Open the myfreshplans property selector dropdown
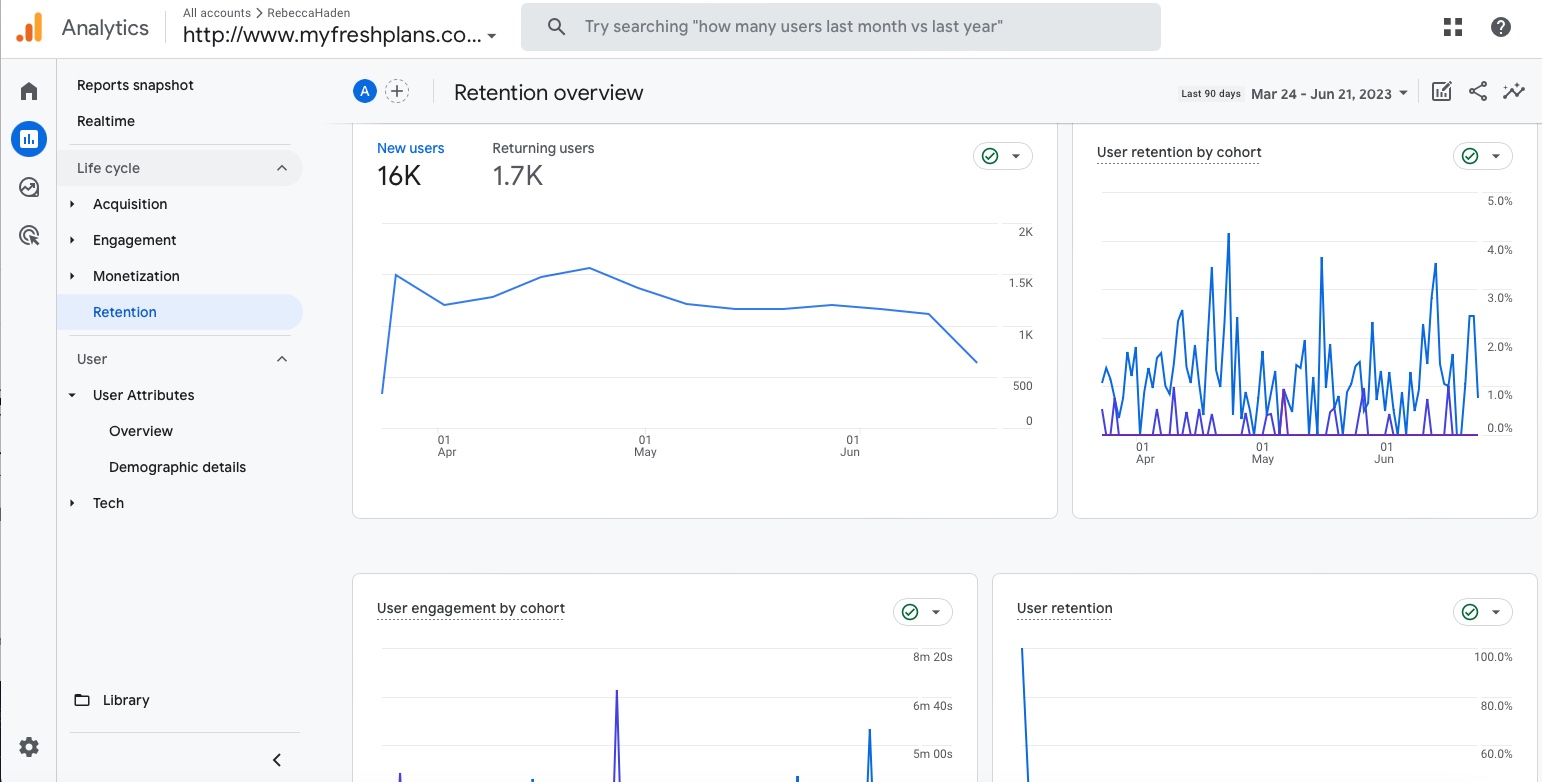Viewport: 1542px width, 782px height. 336,34
